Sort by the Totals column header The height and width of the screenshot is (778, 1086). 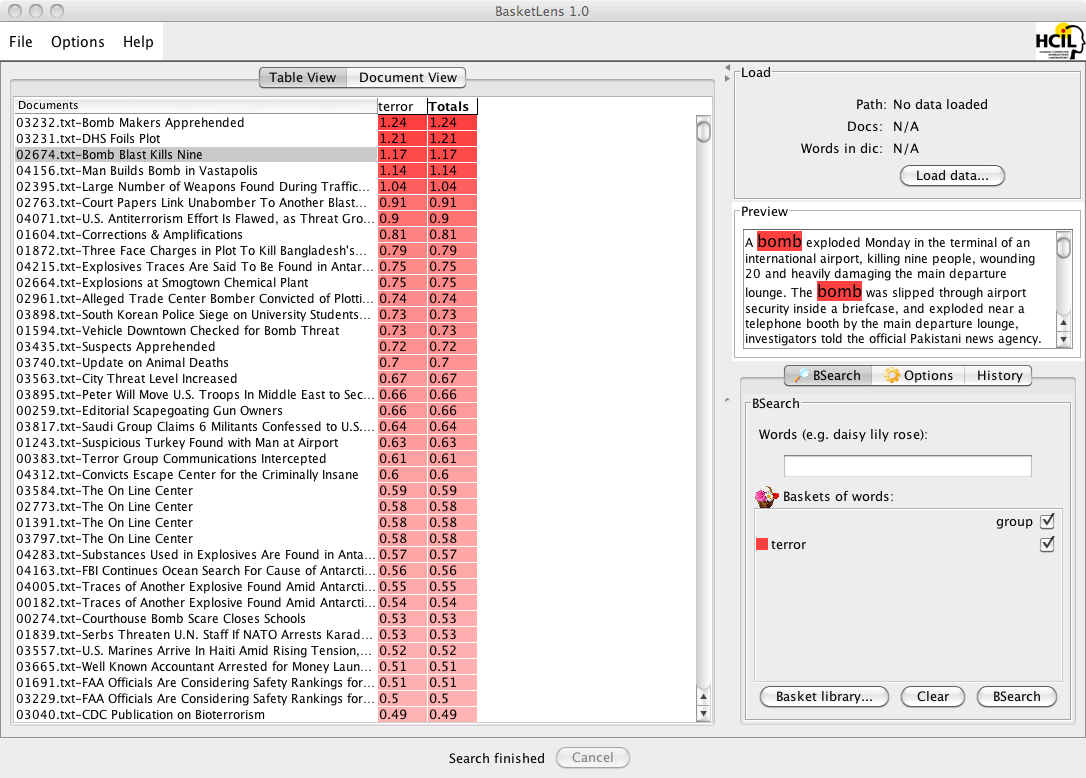[452, 106]
